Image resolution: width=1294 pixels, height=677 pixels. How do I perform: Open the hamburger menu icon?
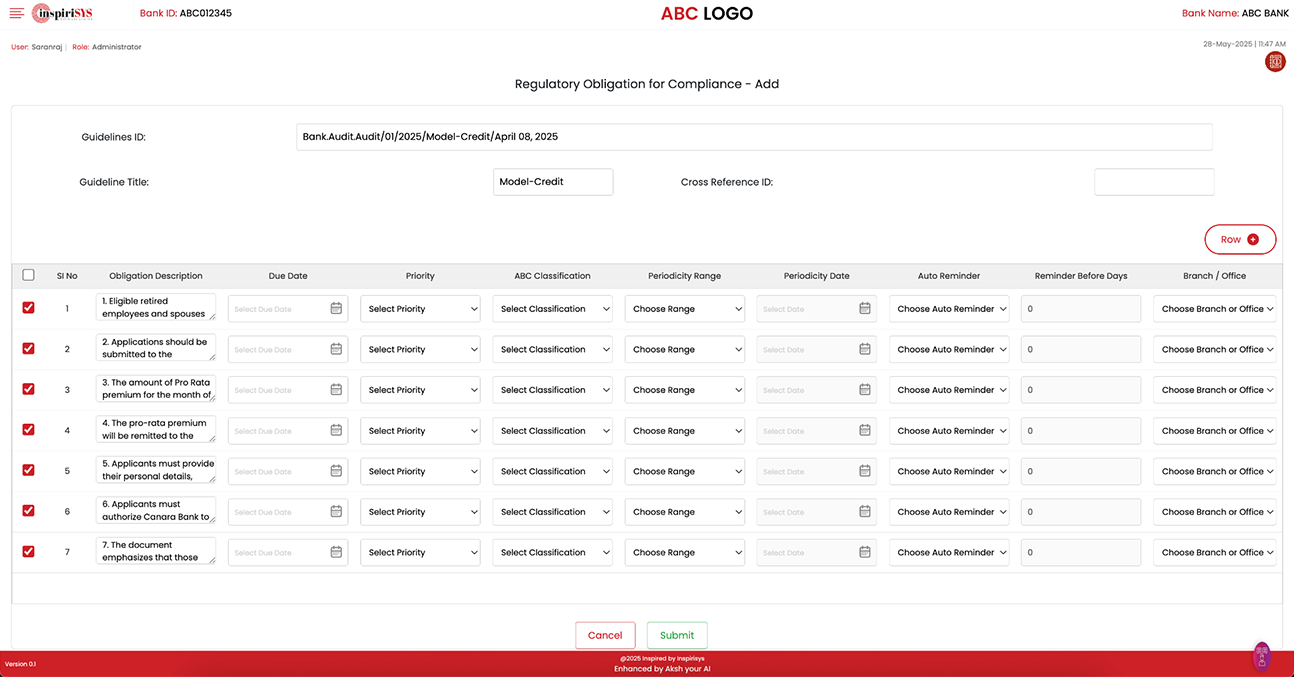click(16, 13)
